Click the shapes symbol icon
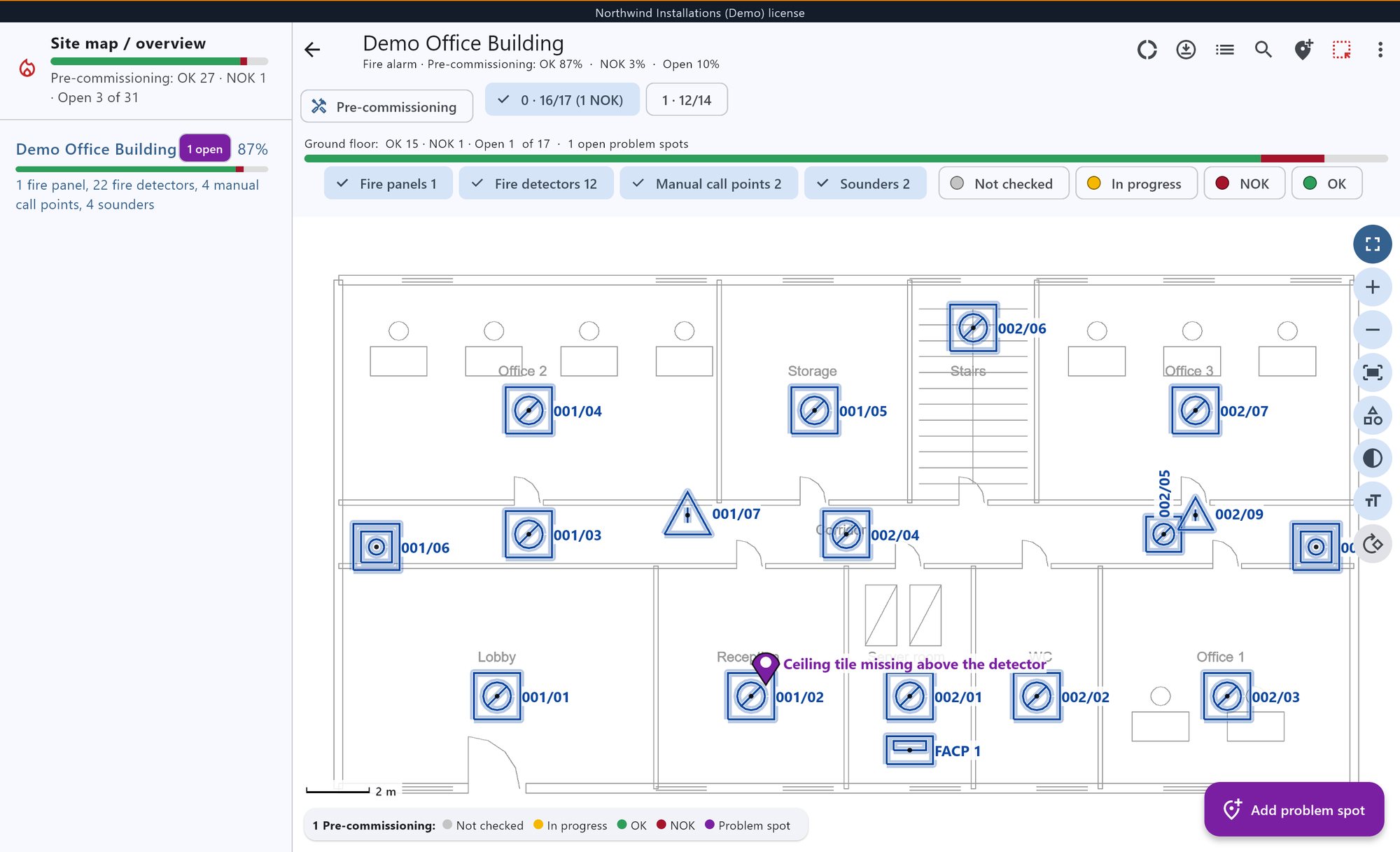This screenshot has height=852, width=1400. pos(1372,416)
